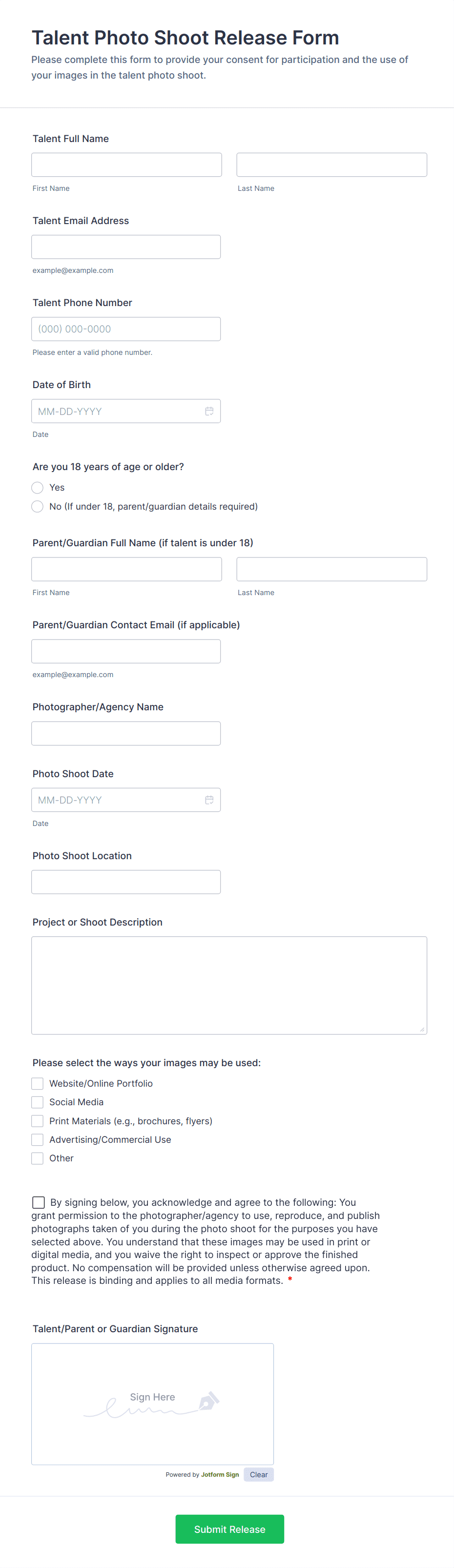Check the Other usage option
Viewport: 454px width, 1568px height.
pos(38,1158)
